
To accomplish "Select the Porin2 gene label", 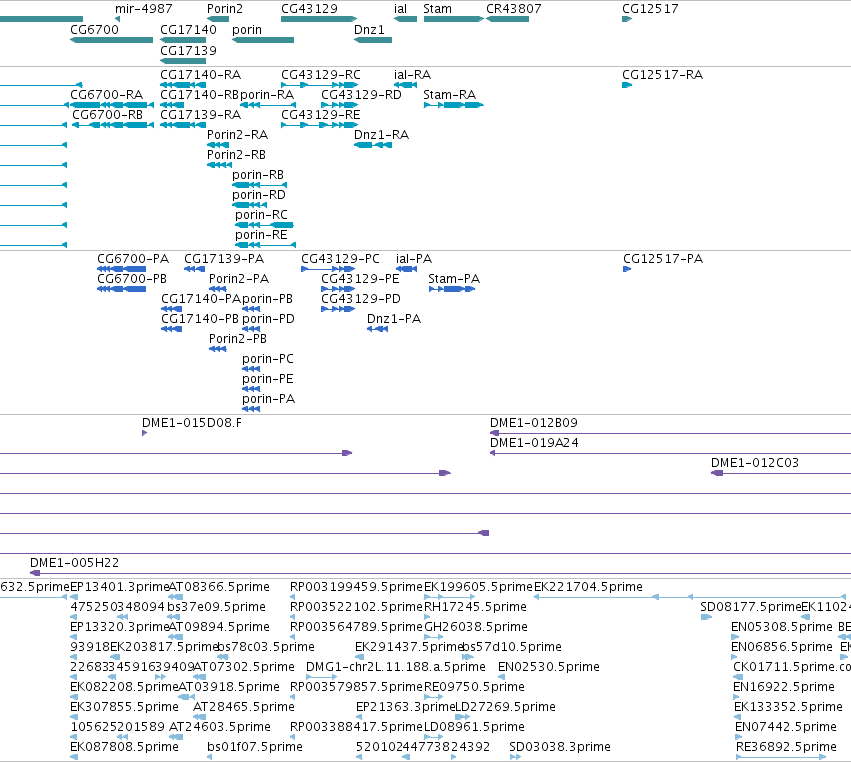I will [225, 9].
